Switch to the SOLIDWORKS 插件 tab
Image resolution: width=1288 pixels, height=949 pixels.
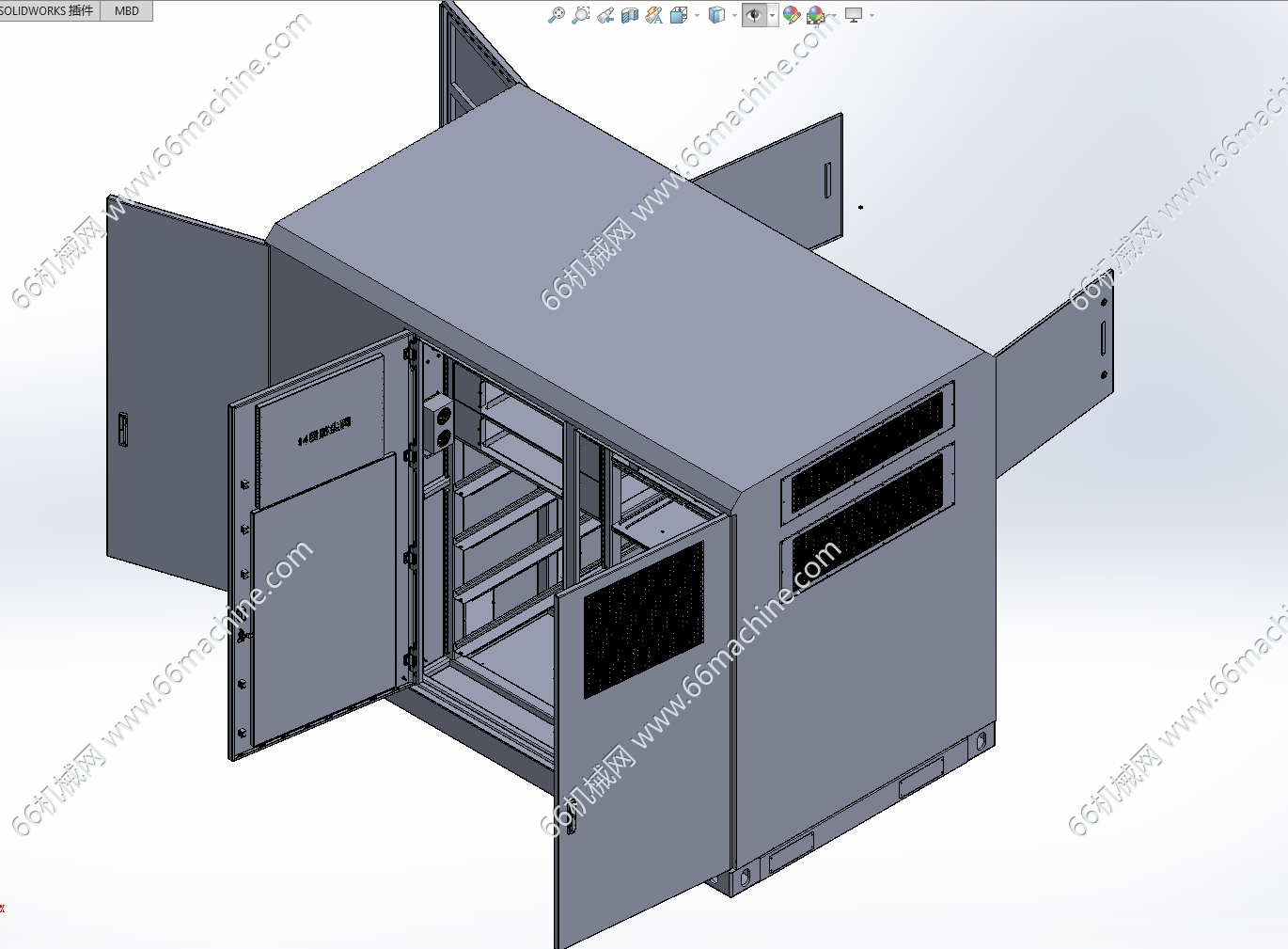tap(49, 11)
